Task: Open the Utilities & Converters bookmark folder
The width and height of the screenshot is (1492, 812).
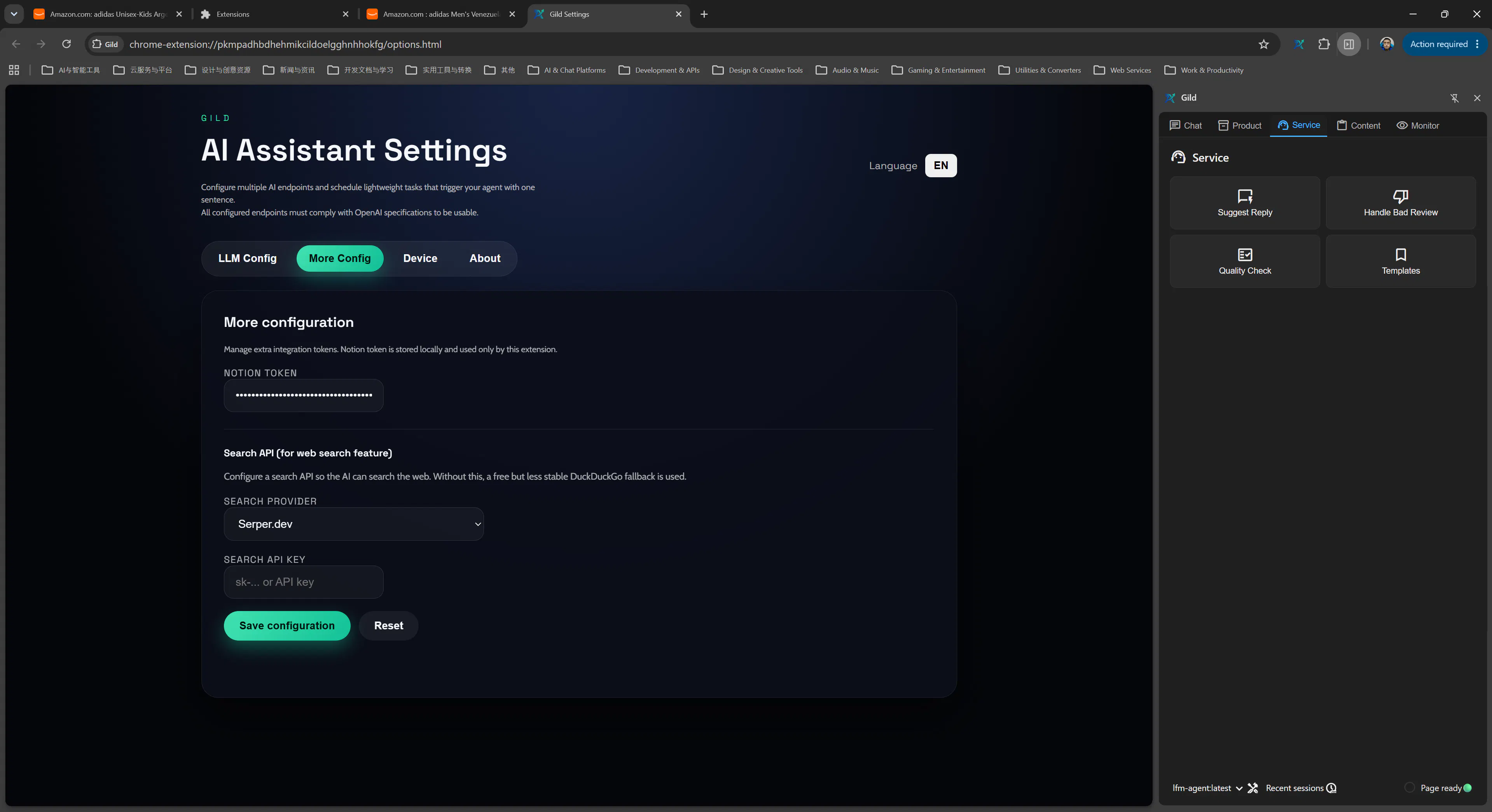Action: [x=1039, y=70]
